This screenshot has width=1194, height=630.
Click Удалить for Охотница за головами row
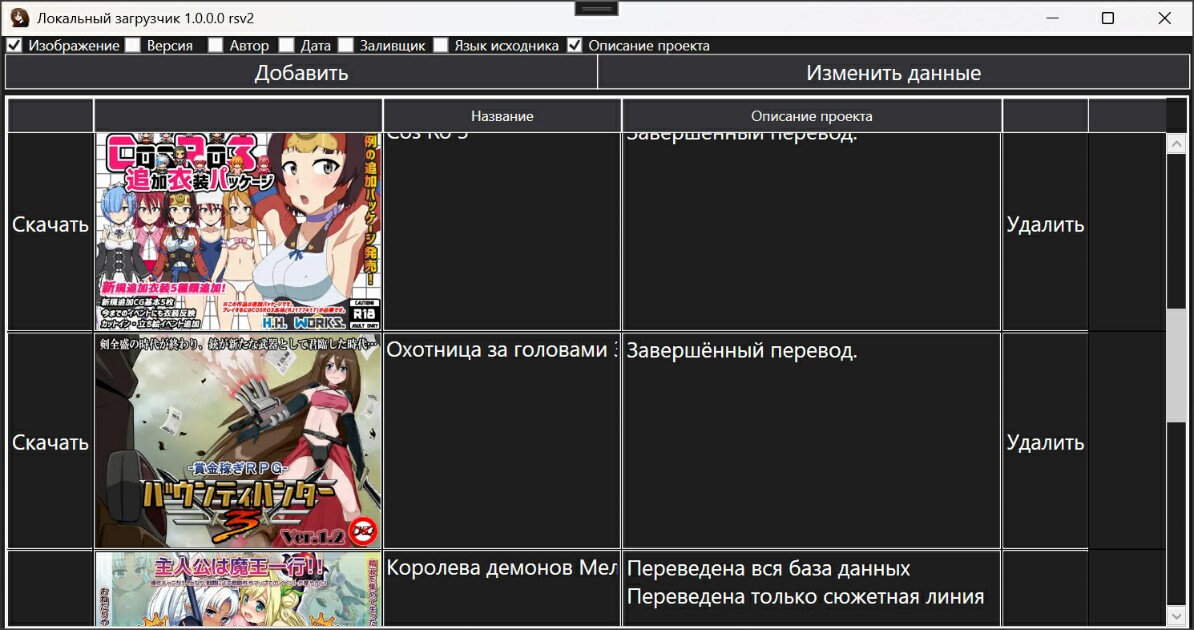1045,442
